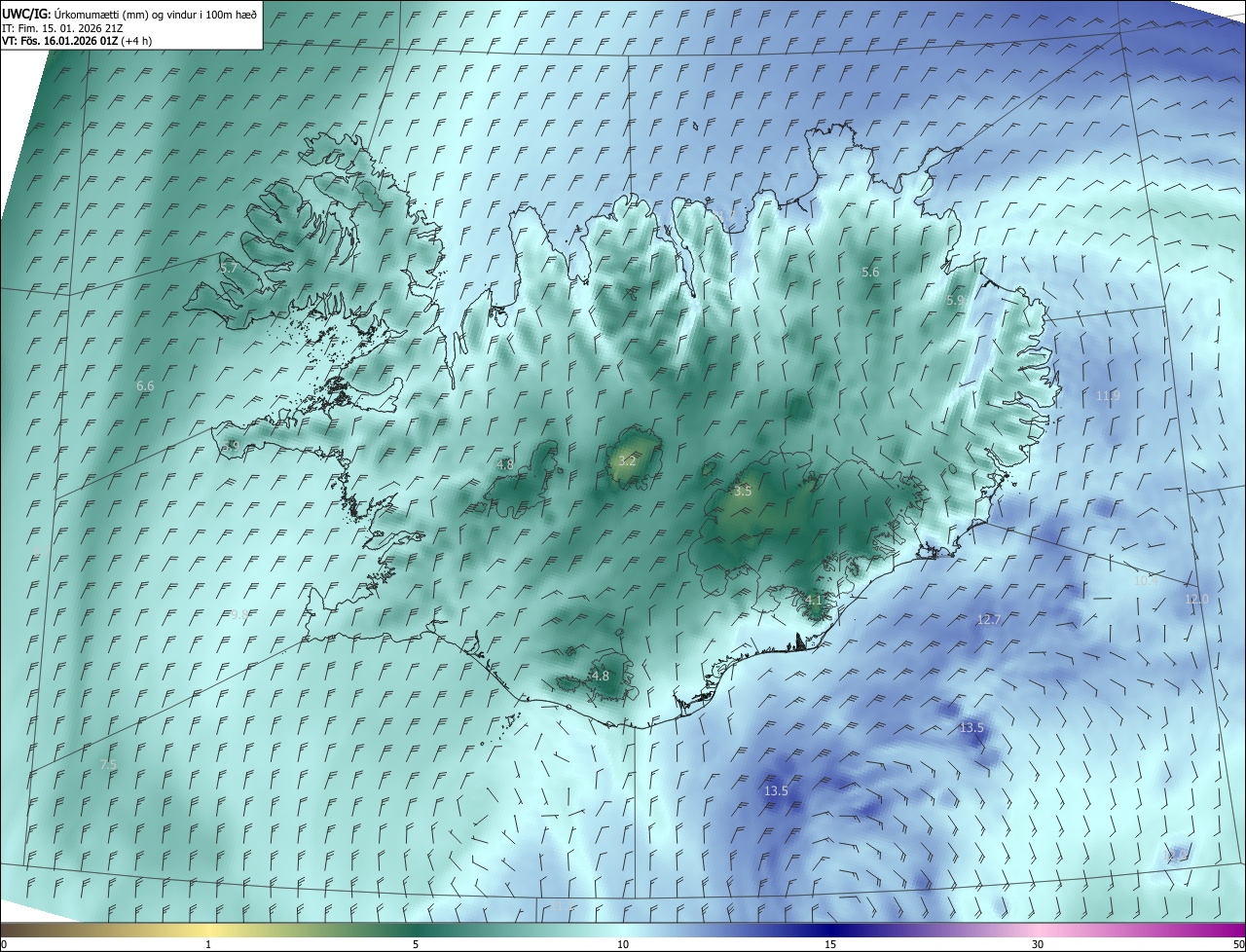Click the faint "9.8" value label
This screenshot has height=952, width=1246.
[239, 614]
